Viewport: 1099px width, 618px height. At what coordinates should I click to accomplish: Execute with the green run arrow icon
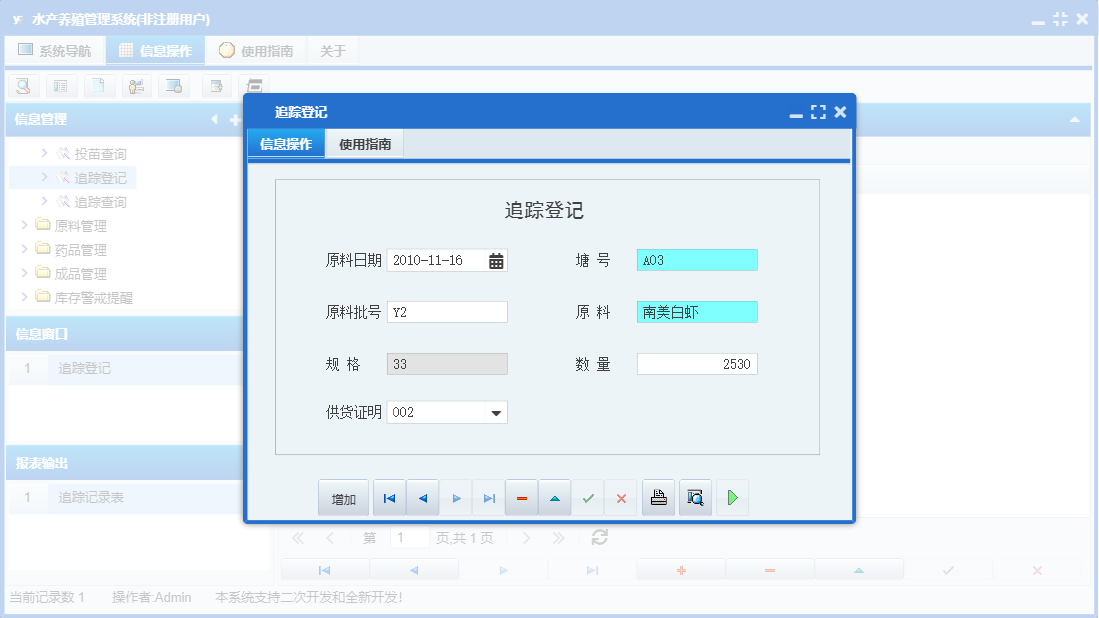[x=732, y=497]
